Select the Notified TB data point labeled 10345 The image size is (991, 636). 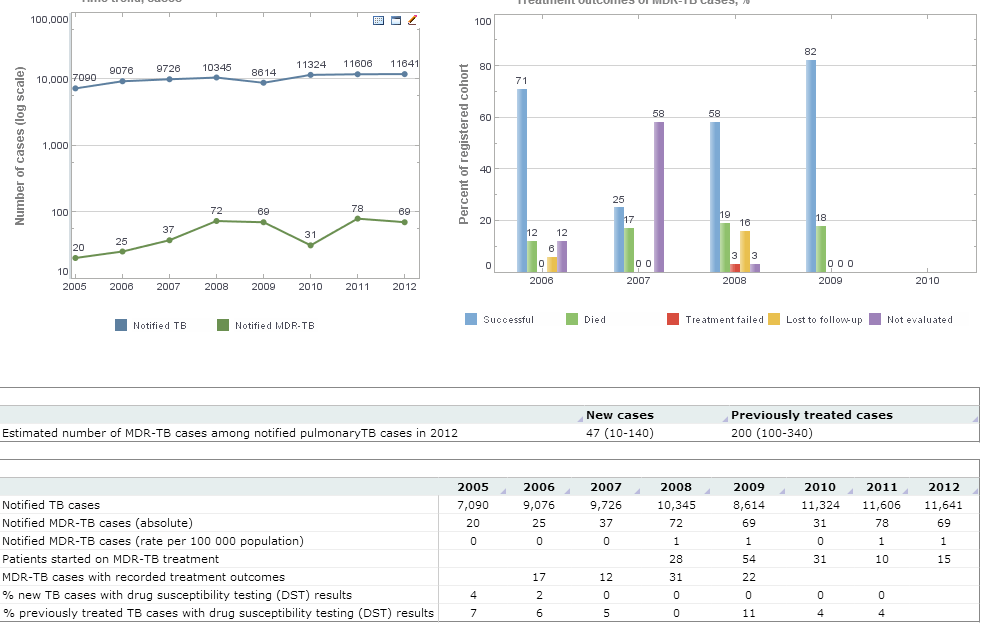pyautogui.click(x=216, y=78)
